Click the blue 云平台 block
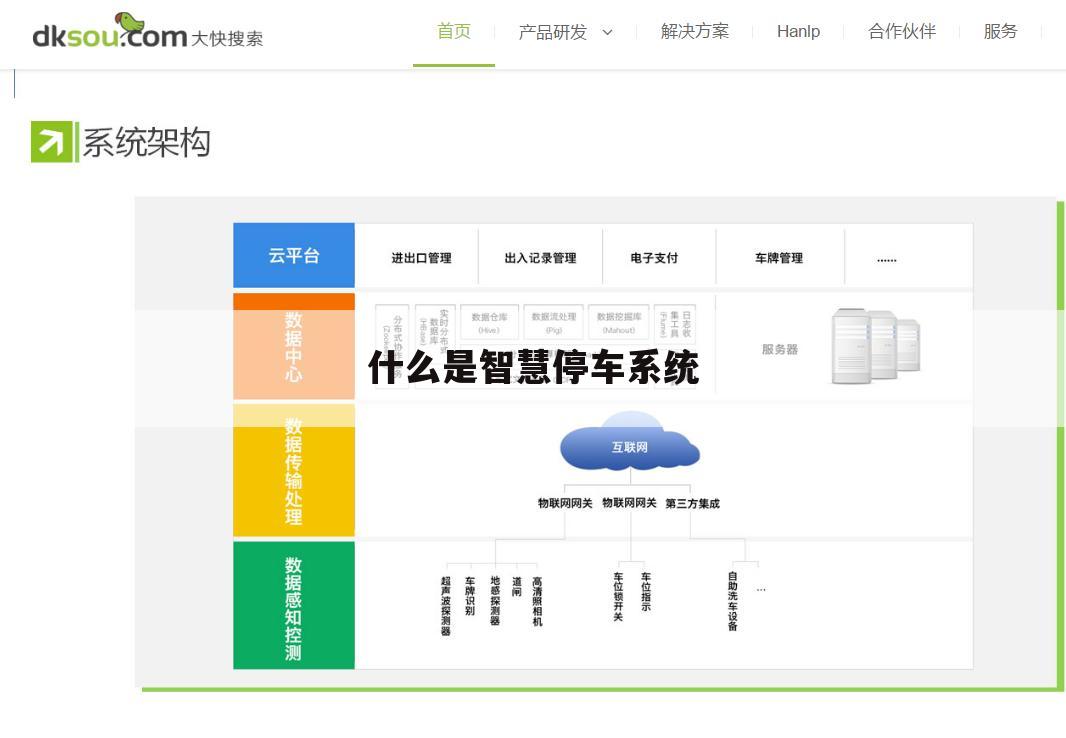 click(294, 256)
